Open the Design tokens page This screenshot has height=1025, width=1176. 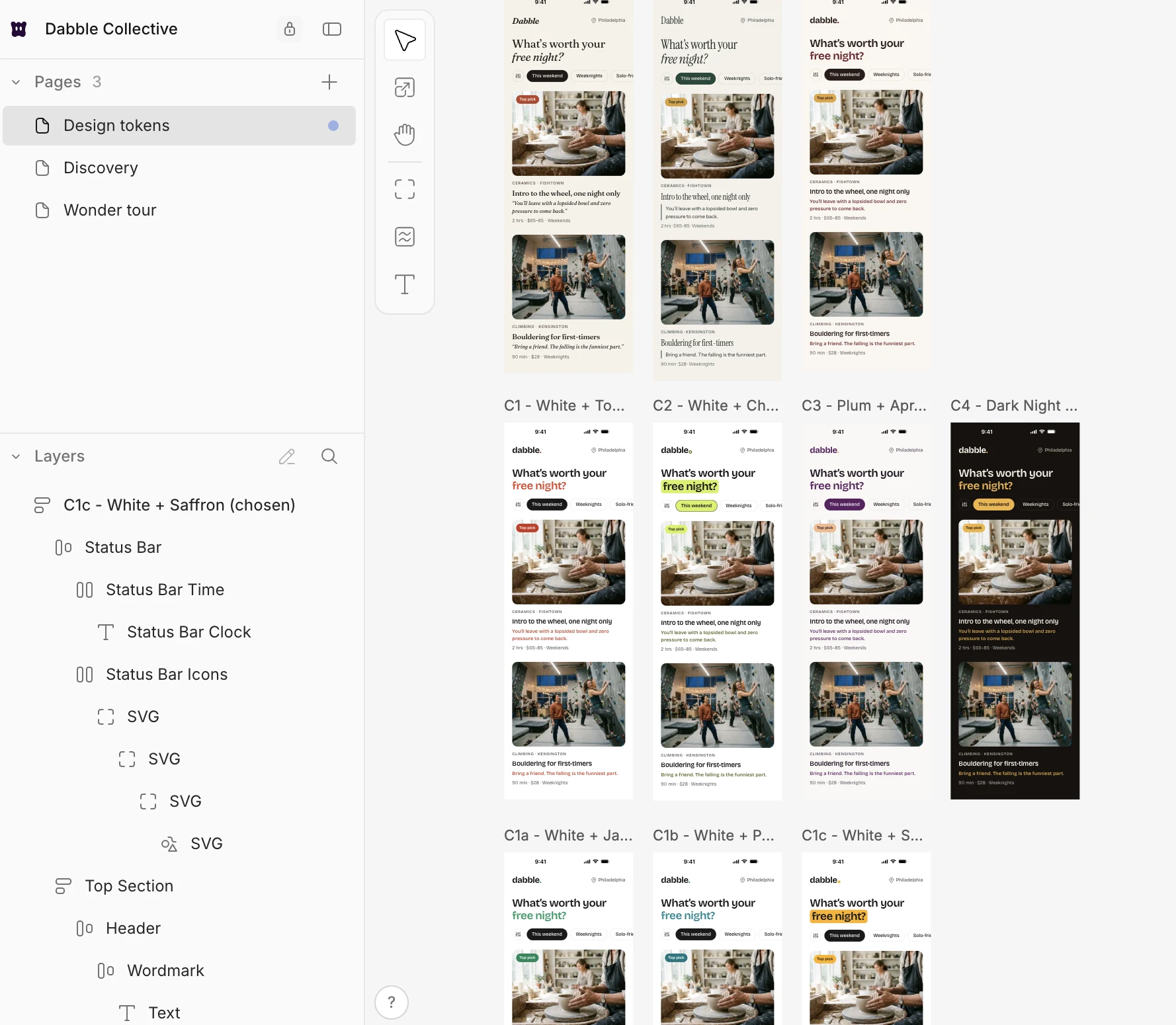click(179, 126)
